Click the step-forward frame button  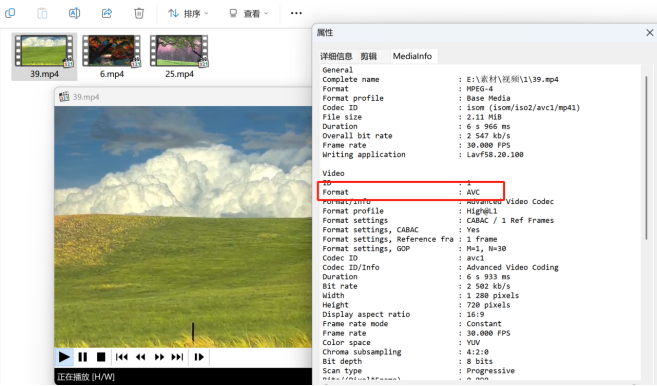tap(199, 357)
